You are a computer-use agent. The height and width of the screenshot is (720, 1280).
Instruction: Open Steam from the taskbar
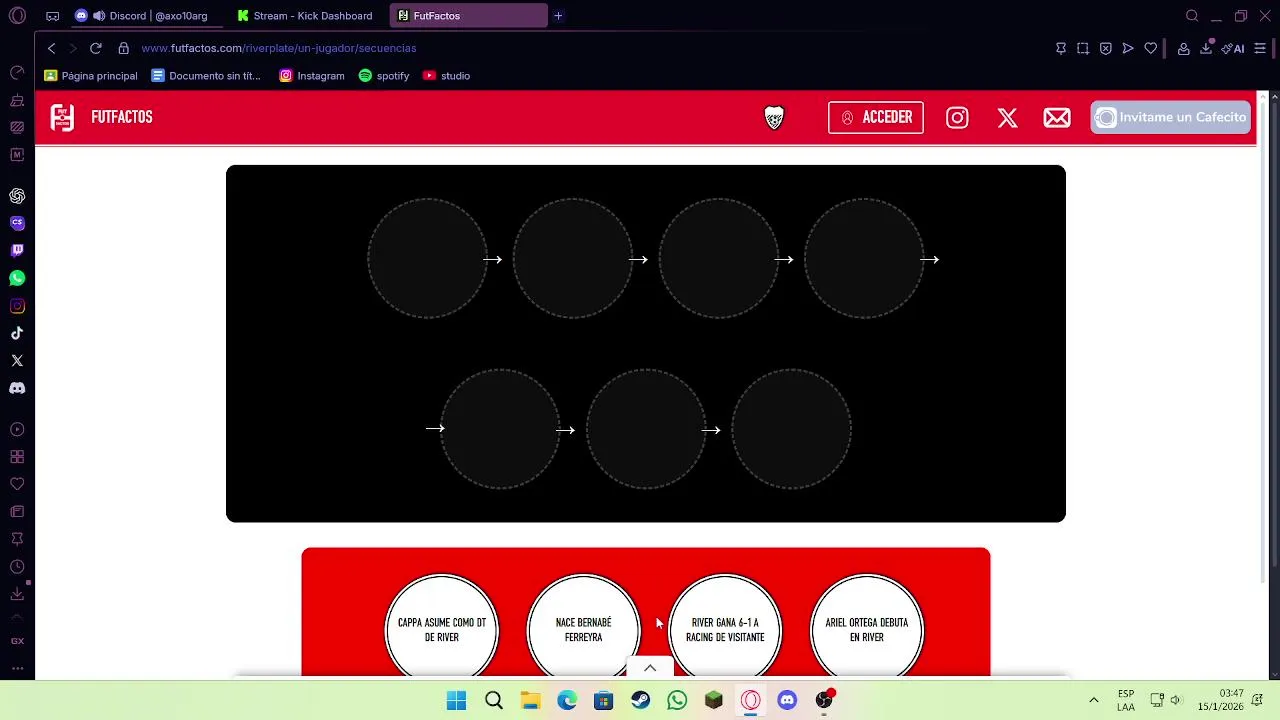point(640,700)
